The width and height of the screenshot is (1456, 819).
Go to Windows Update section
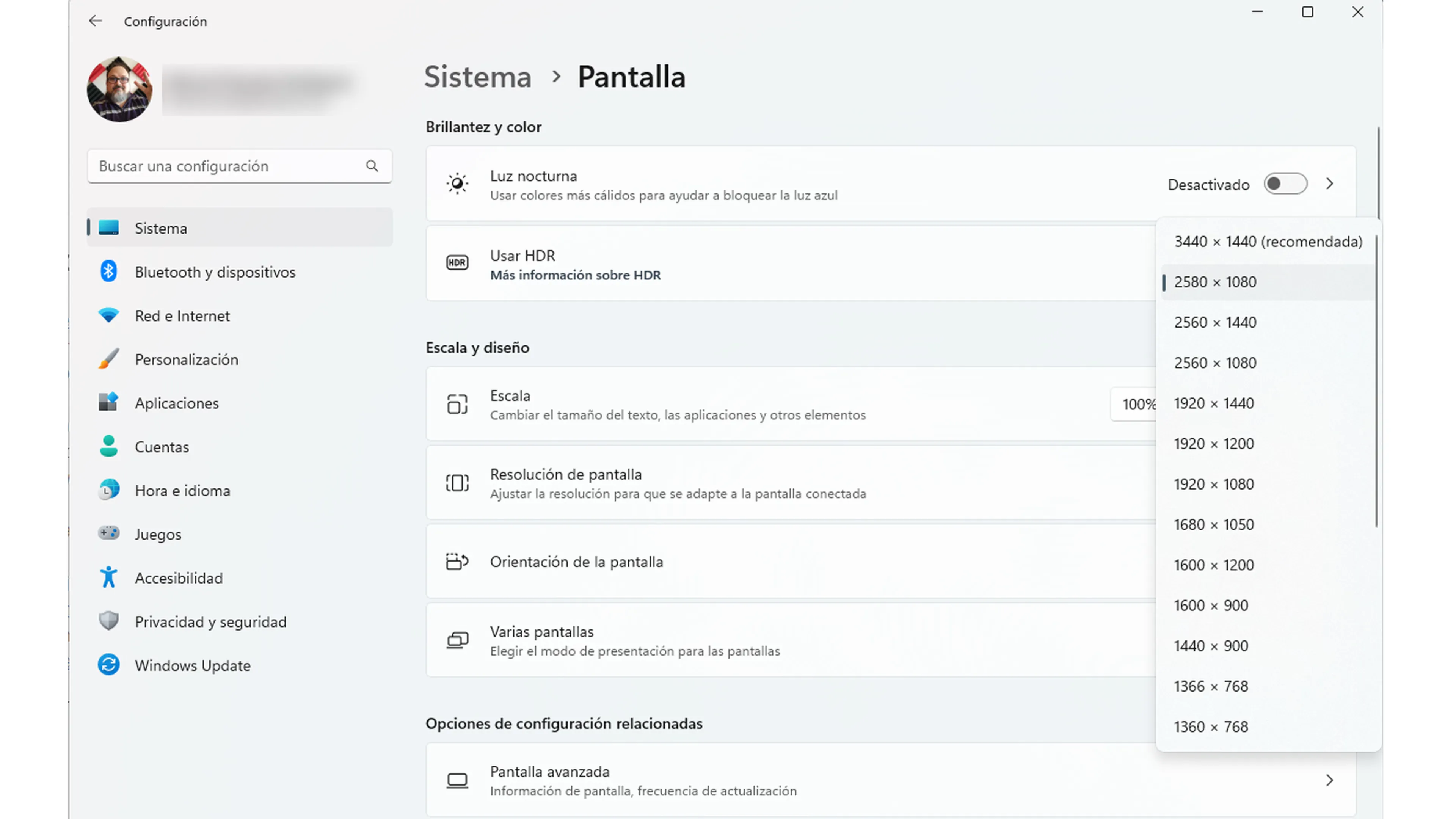[x=240, y=665]
